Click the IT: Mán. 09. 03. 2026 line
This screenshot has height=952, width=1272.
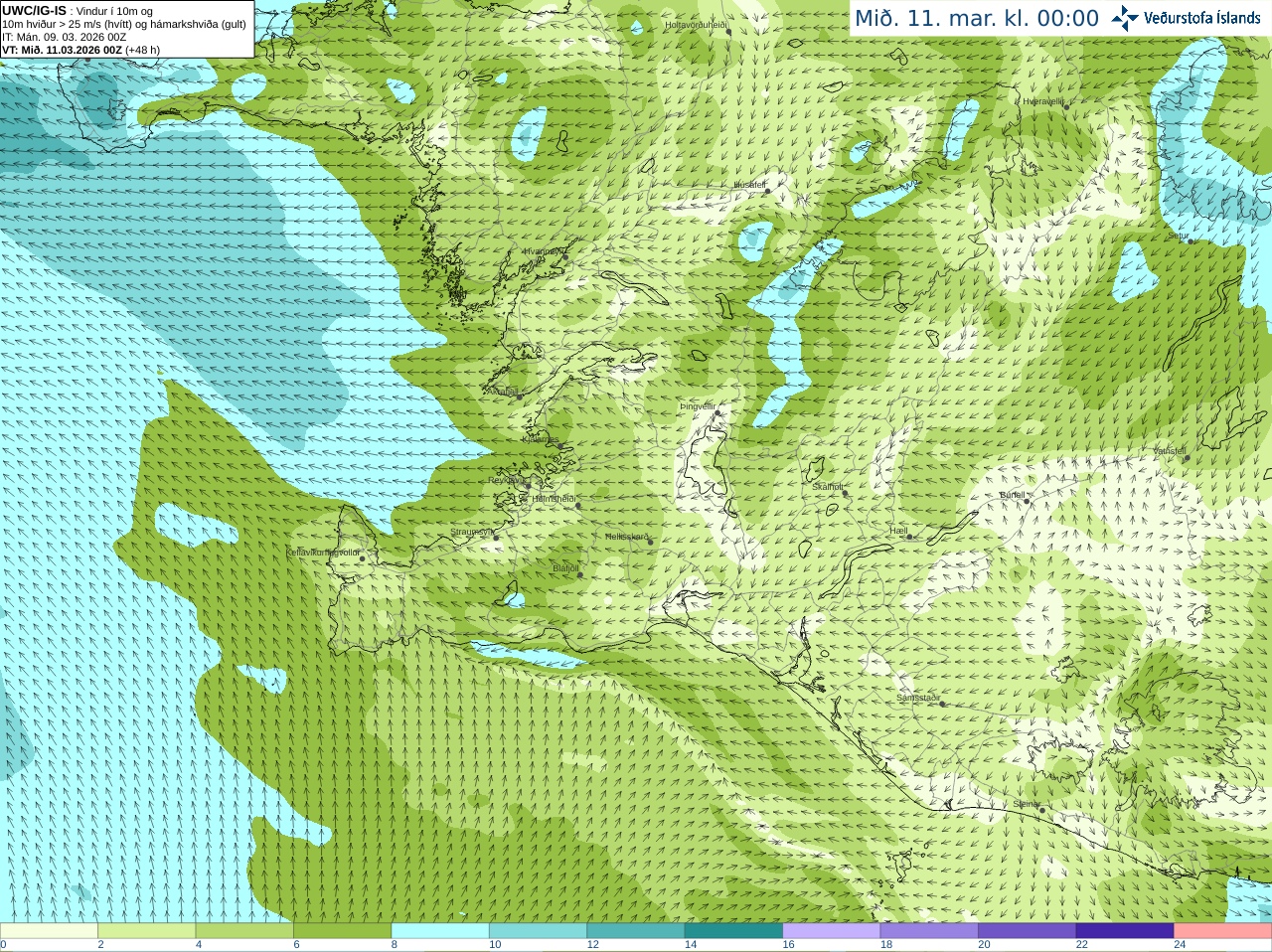[64, 37]
